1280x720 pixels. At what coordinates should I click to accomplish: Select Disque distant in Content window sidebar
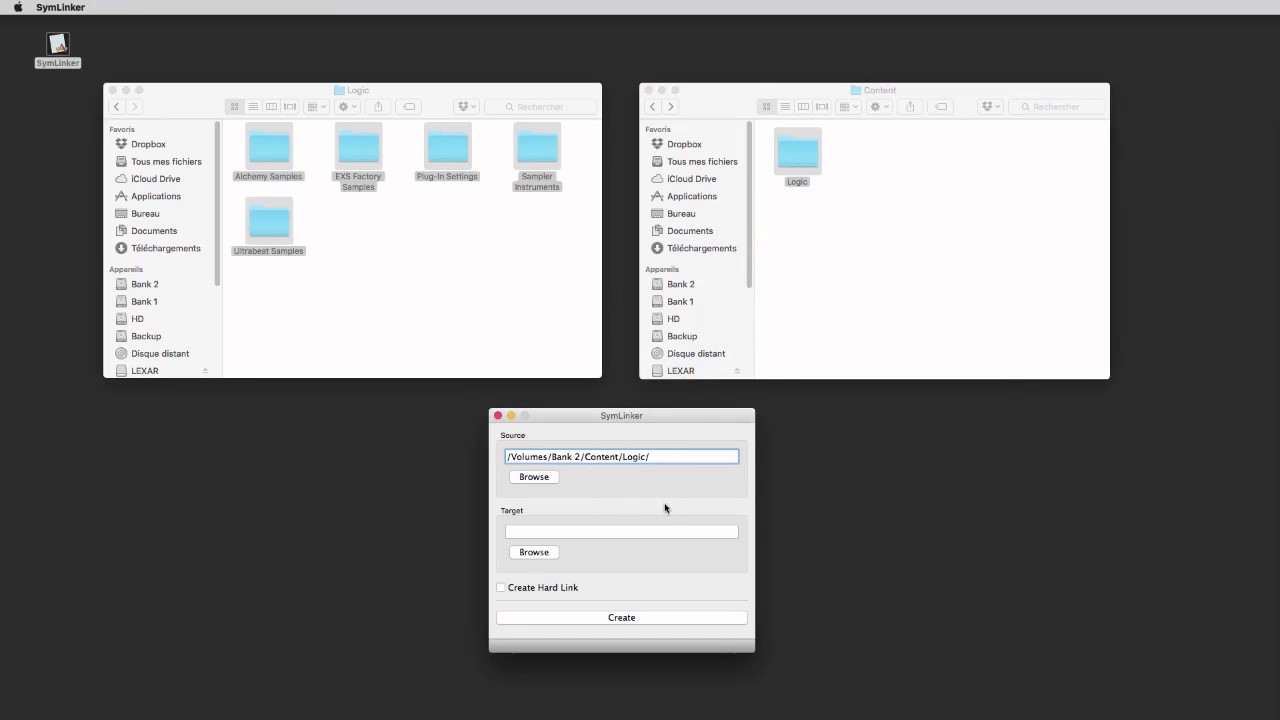(696, 354)
